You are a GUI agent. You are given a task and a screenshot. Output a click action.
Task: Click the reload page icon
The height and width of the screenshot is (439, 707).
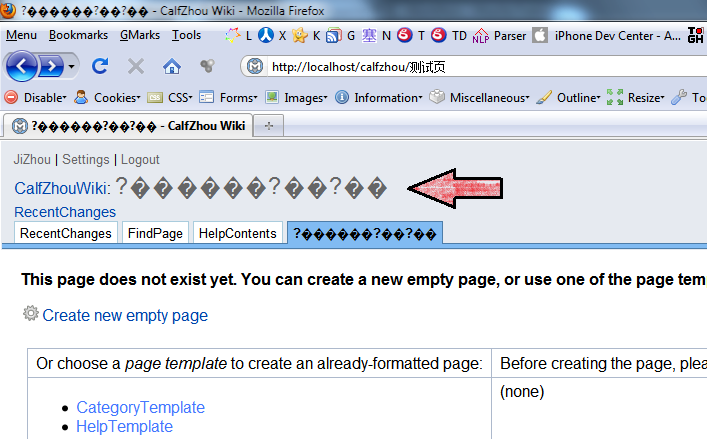(x=100, y=67)
